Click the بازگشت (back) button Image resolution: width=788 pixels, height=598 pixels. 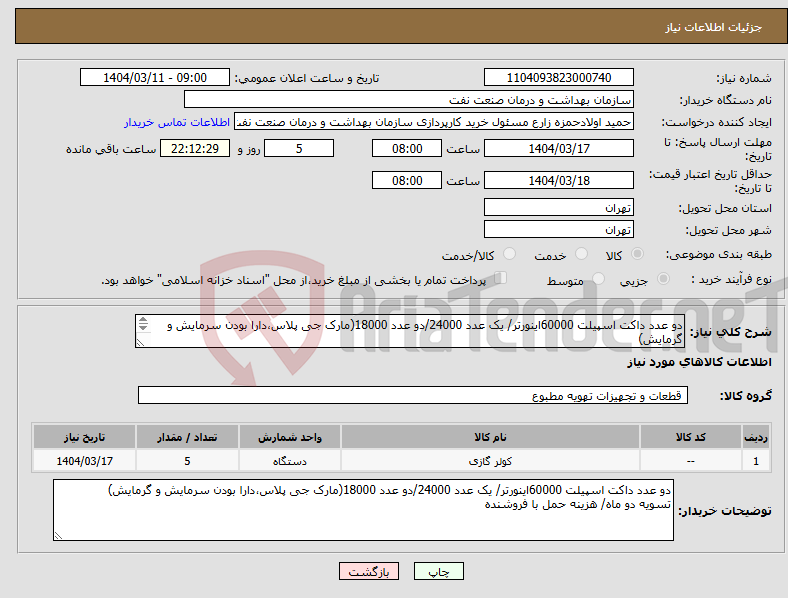tap(369, 571)
